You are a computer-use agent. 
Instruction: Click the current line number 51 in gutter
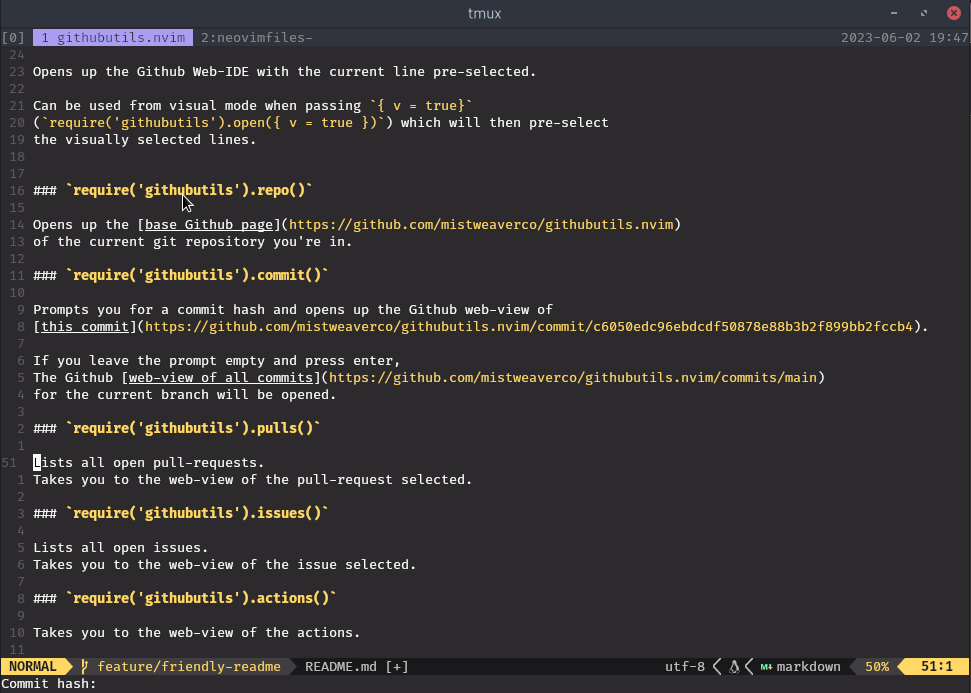(x=9, y=463)
